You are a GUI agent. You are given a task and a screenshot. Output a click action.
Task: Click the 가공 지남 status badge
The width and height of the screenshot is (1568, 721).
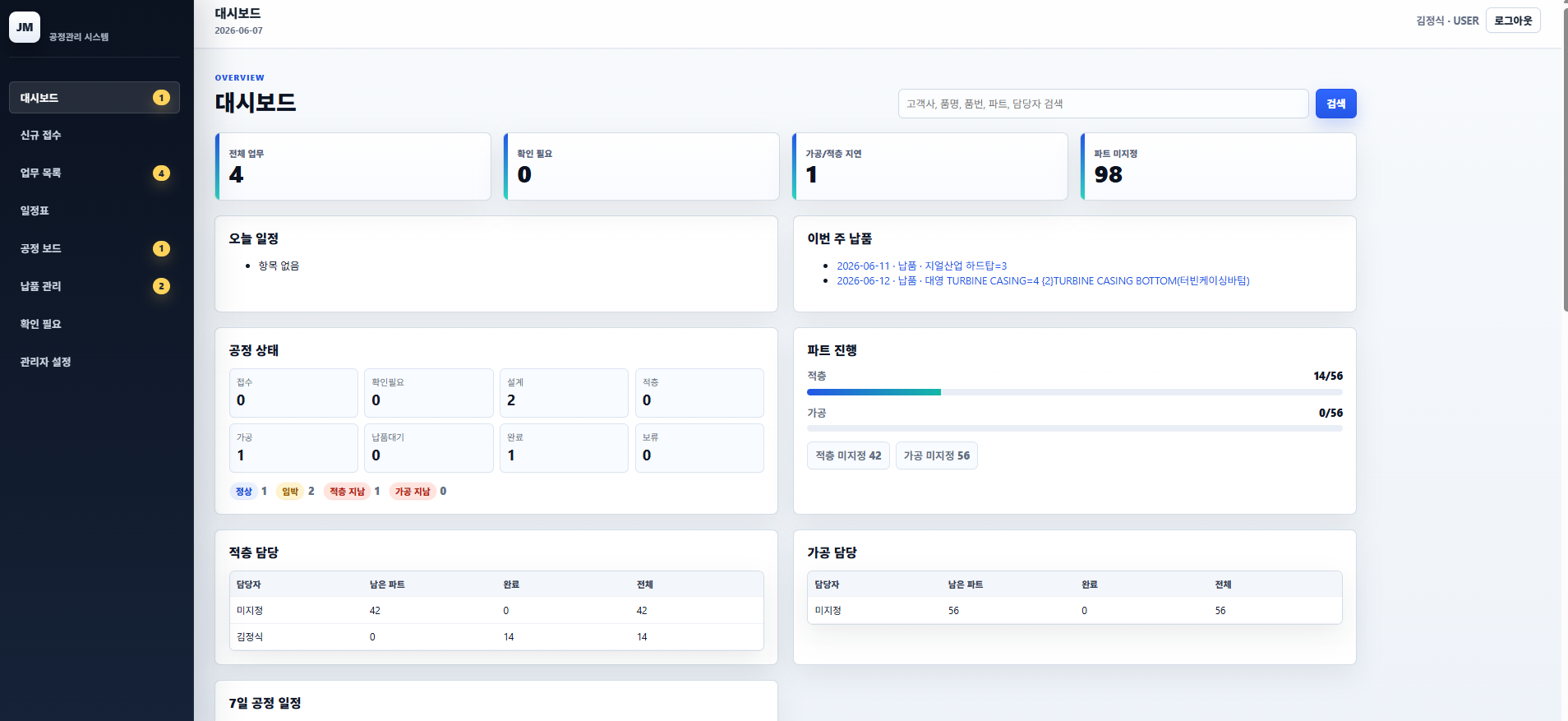[x=413, y=492]
